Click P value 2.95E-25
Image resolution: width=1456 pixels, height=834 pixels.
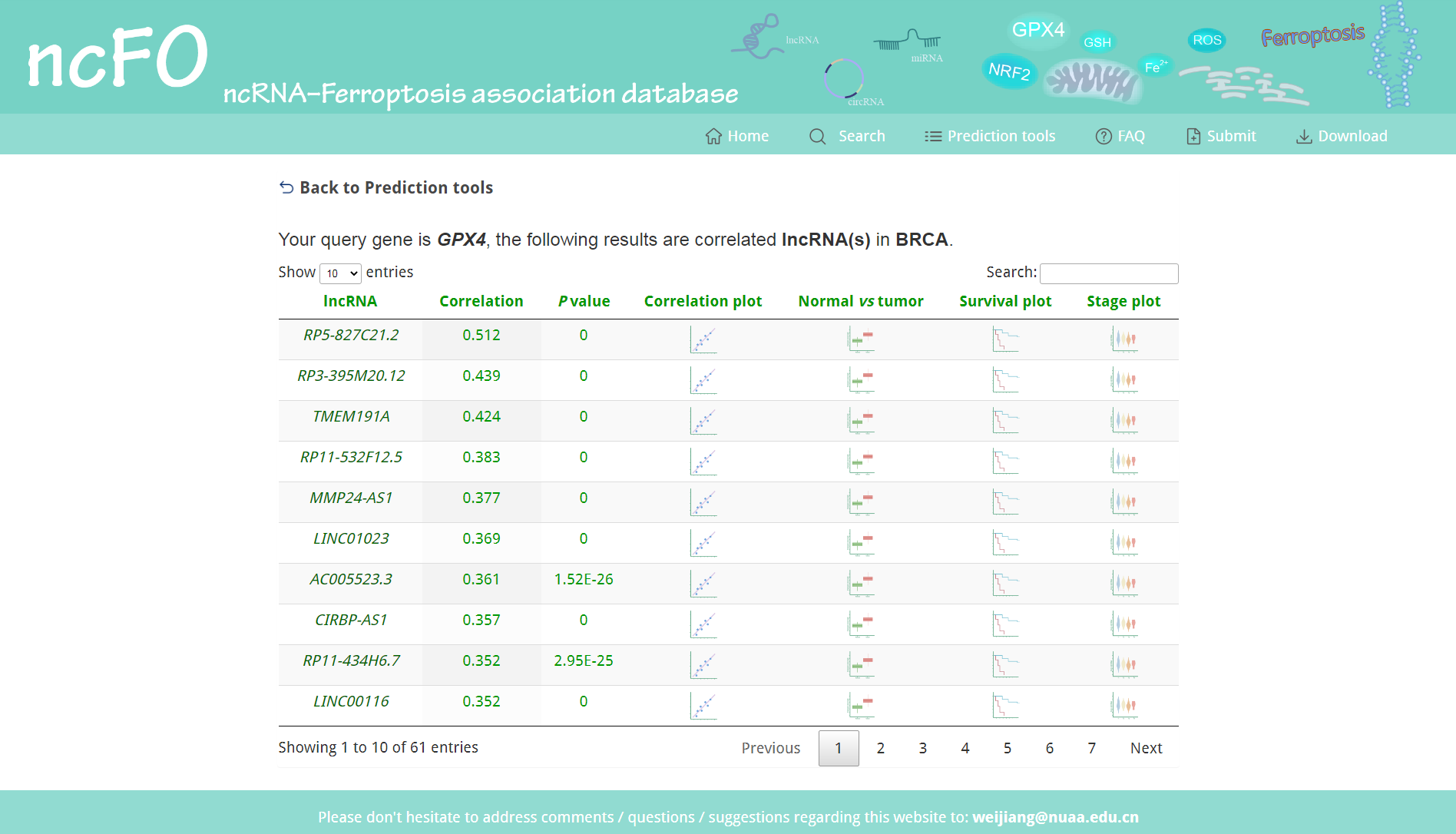point(584,660)
